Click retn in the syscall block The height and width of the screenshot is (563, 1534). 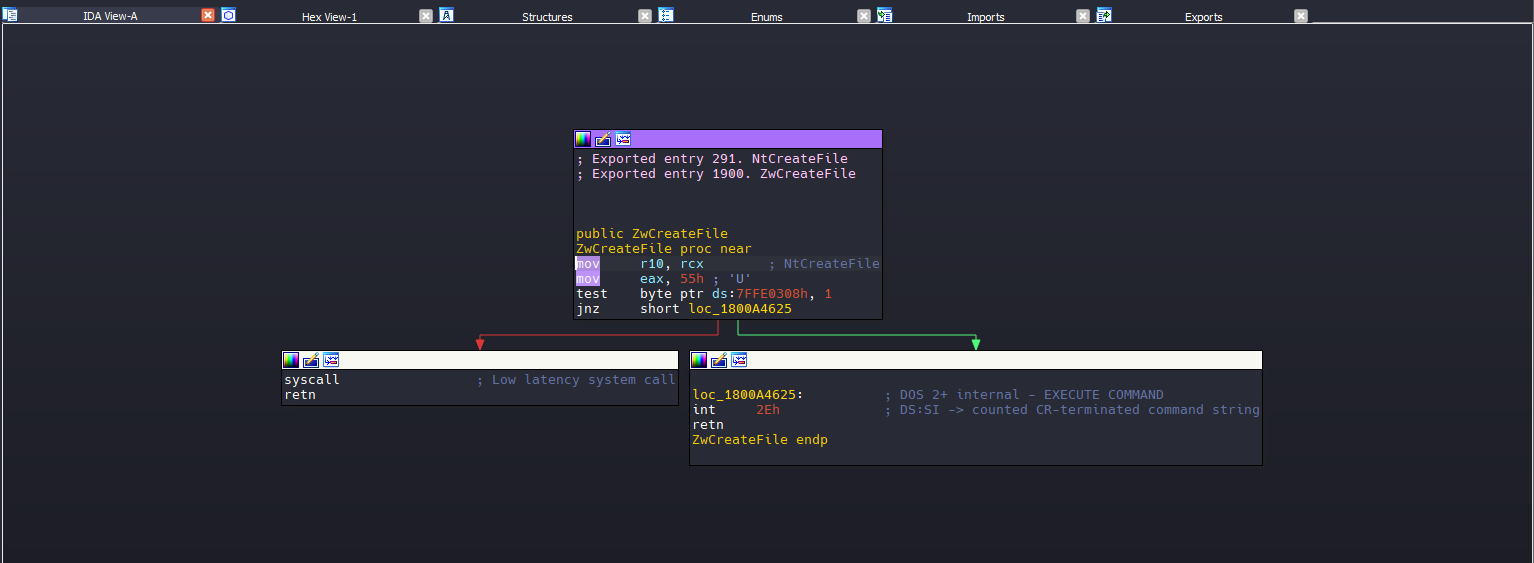(x=300, y=395)
